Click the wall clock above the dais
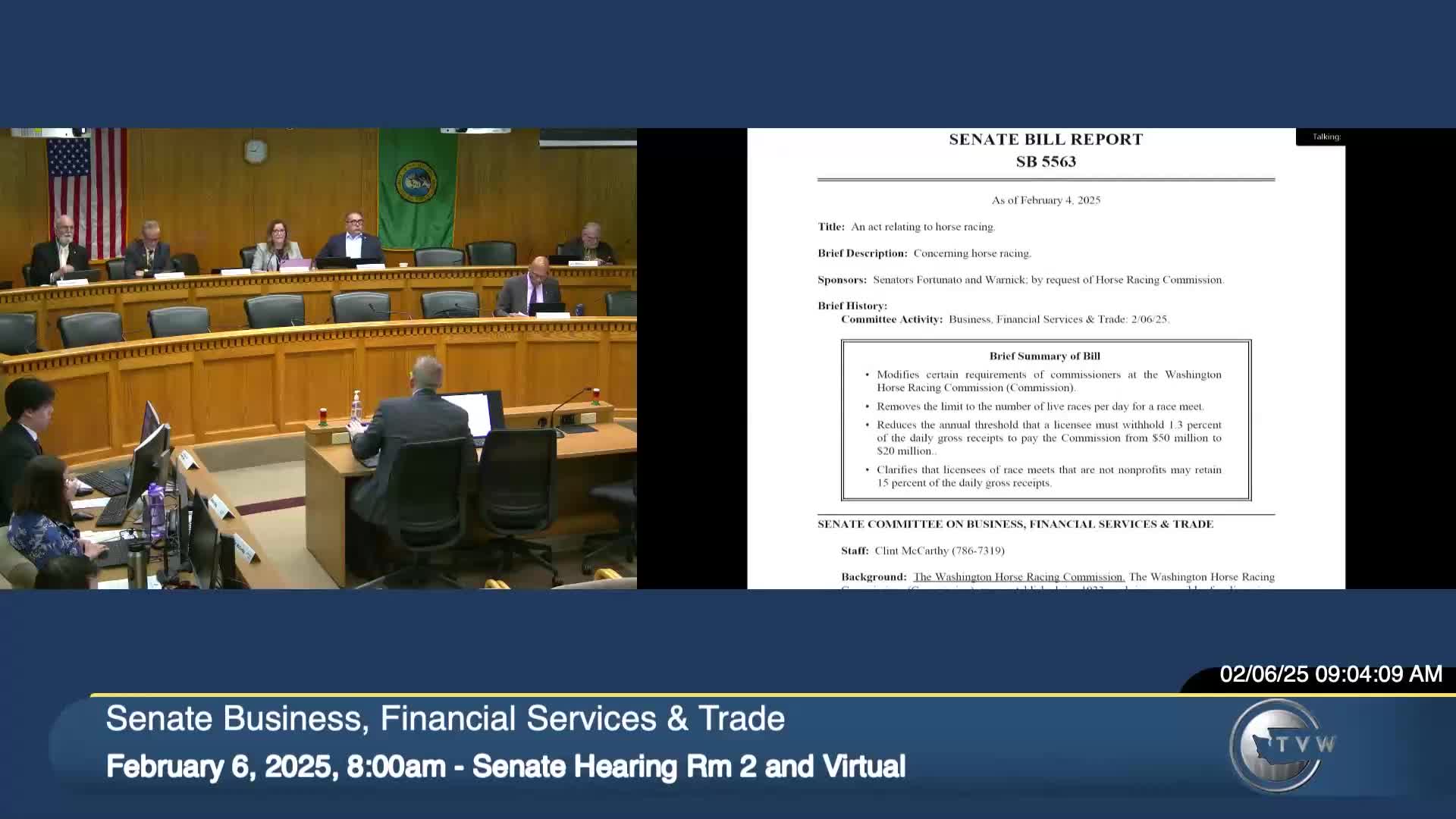1456x819 pixels. 256,150
